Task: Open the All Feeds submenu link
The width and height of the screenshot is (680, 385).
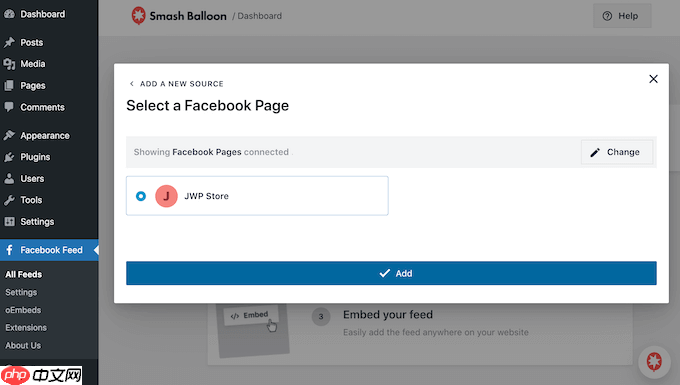Action: pos(23,274)
